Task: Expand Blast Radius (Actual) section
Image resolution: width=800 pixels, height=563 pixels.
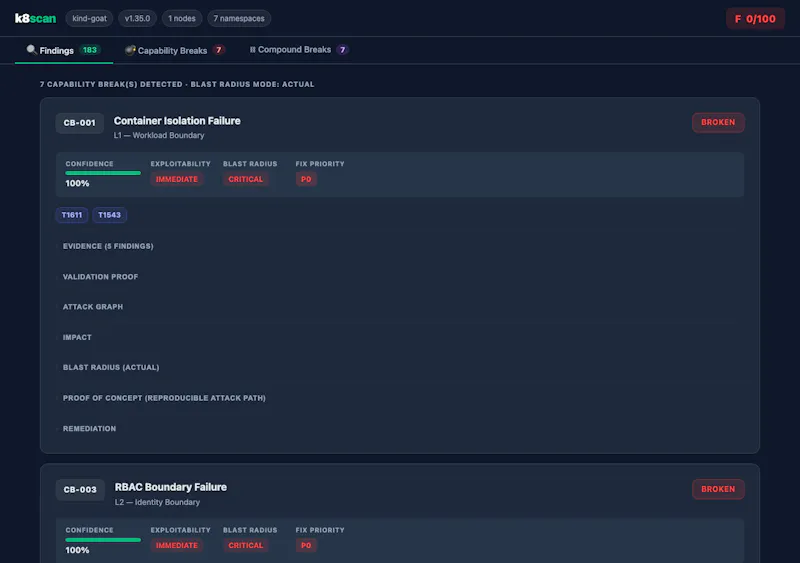Action: [111, 368]
